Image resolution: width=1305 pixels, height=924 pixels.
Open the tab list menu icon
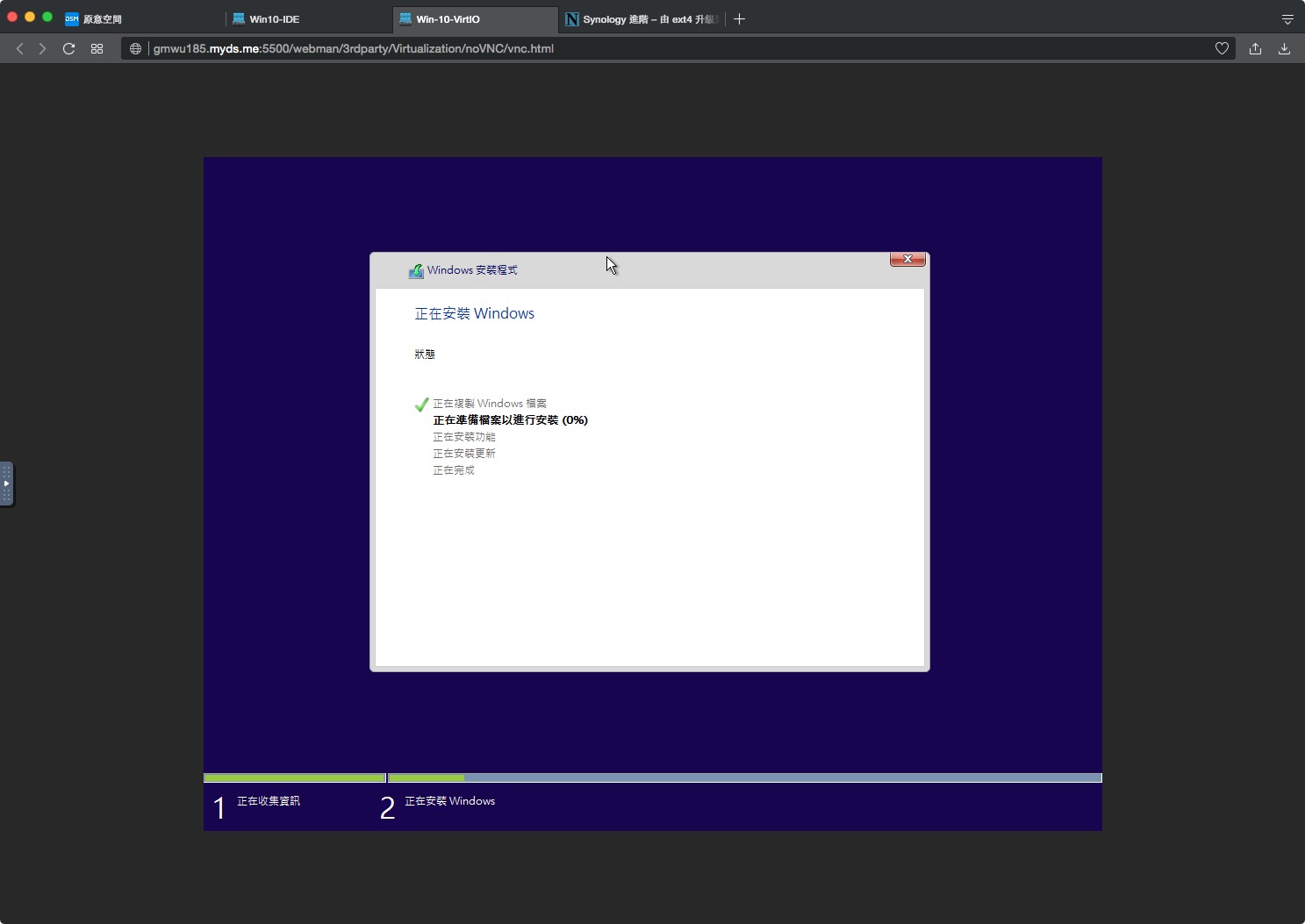pos(1287,19)
